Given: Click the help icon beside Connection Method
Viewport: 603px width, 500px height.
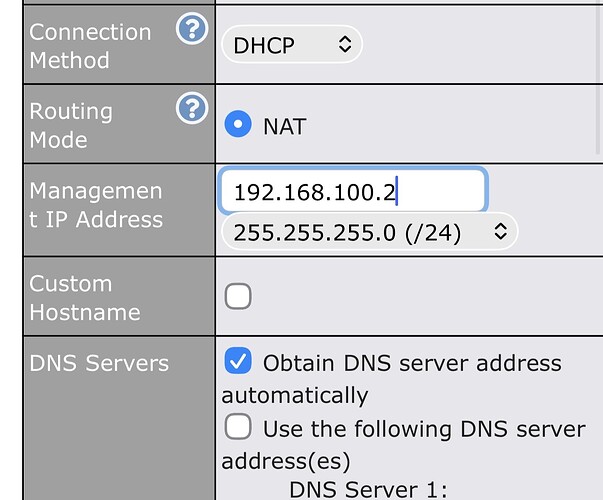Looking at the screenshot, I should tap(192, 30).
